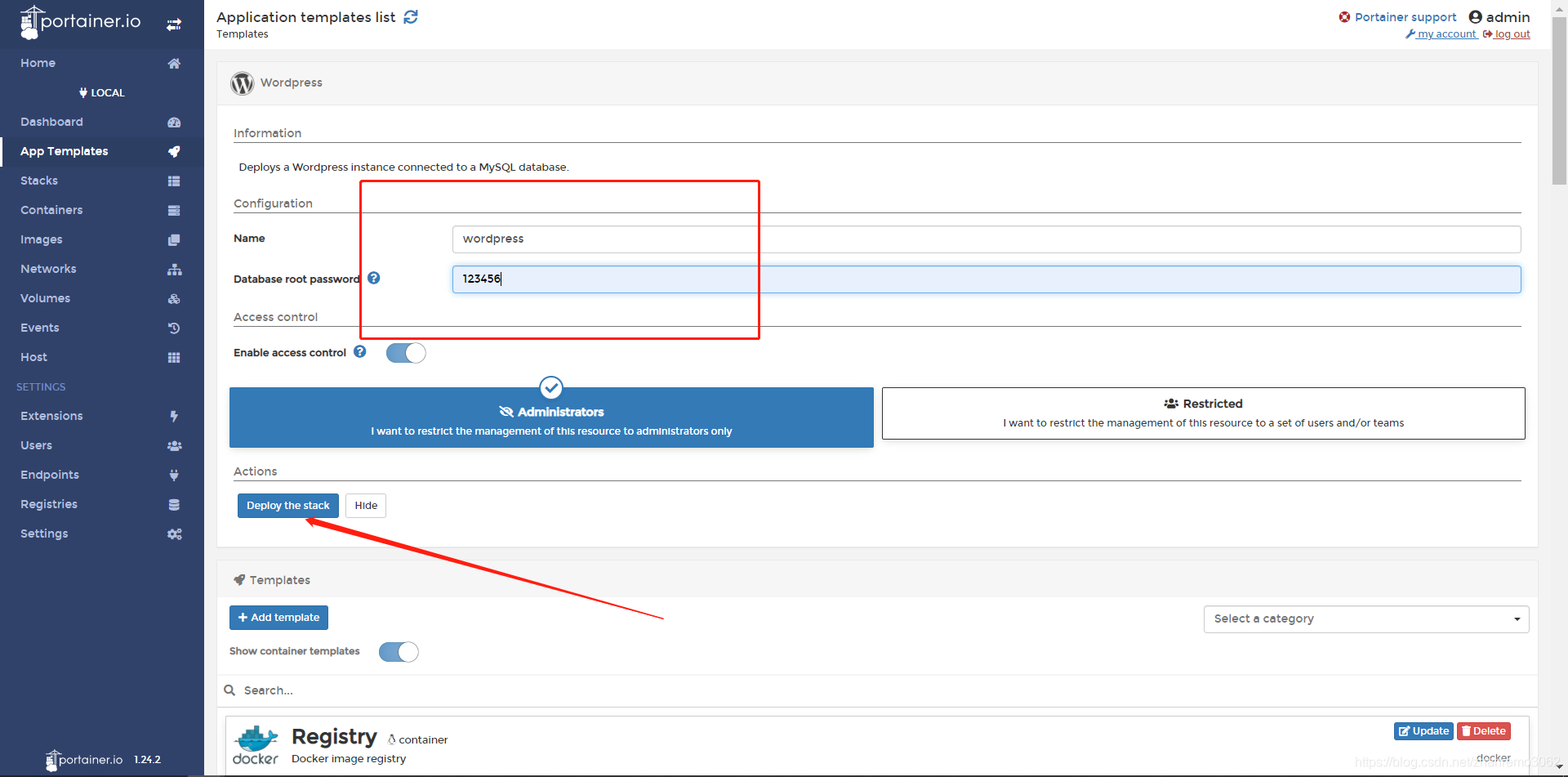The image size is (1568, 777).
Task: Open Images in the sidebar
Action: tap(42, 239)
